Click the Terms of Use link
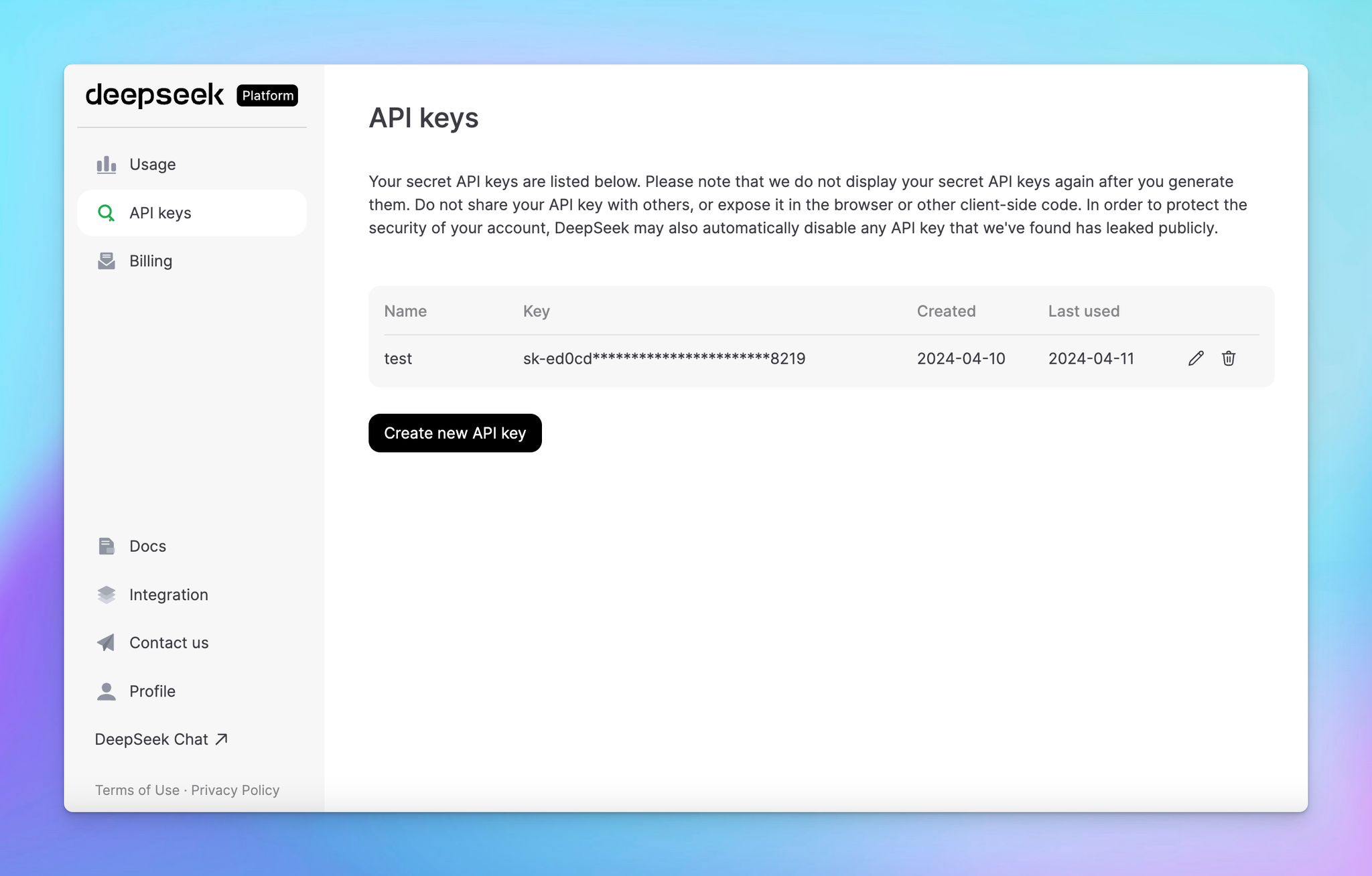Viewport: 1372px width, 876px height. click(x=136, y=789)
